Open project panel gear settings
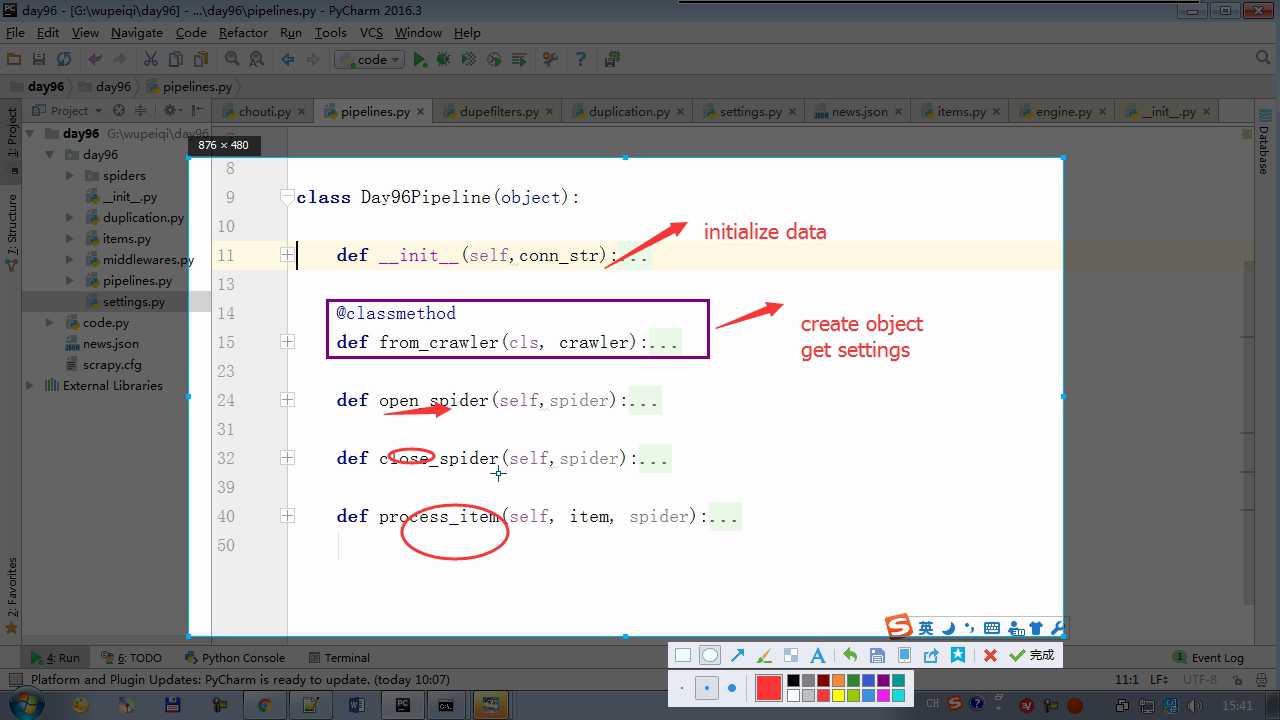This screenshot has height=720, width=1280. (171, 111)
